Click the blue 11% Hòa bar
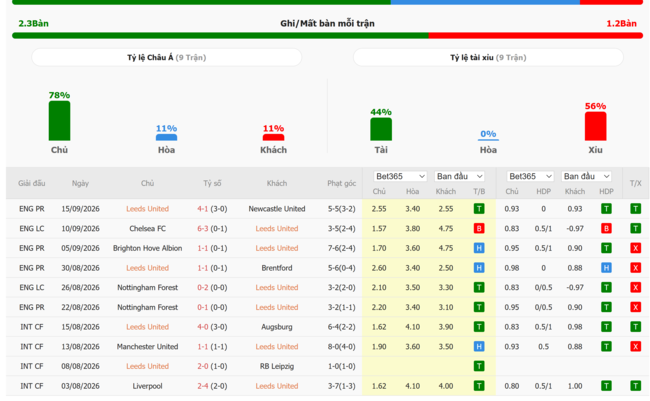Image resolution: width=650 pixels, height=401 pixels. (166, 137)
